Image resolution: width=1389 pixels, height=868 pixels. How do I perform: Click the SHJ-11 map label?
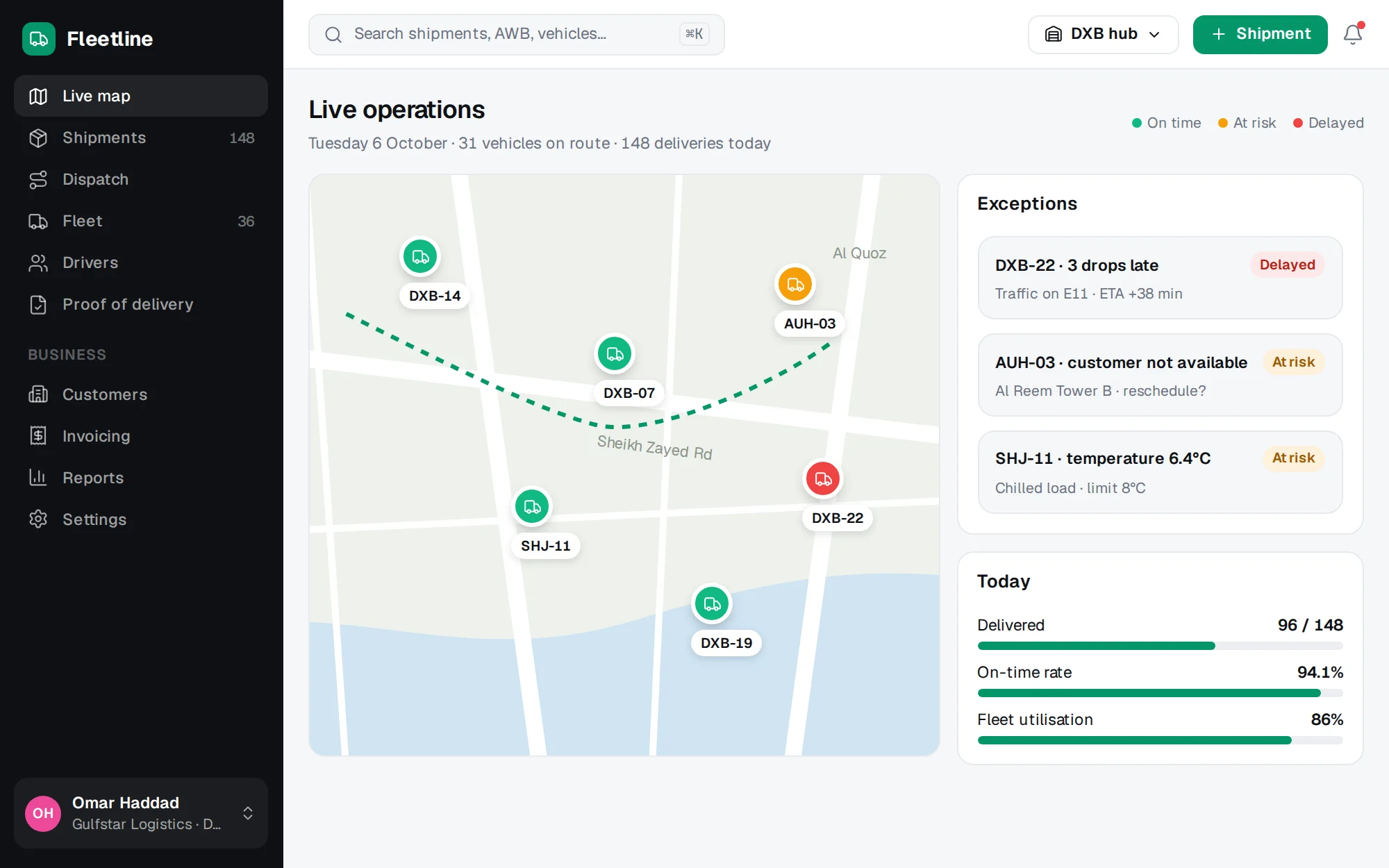(x=546, y=546)
